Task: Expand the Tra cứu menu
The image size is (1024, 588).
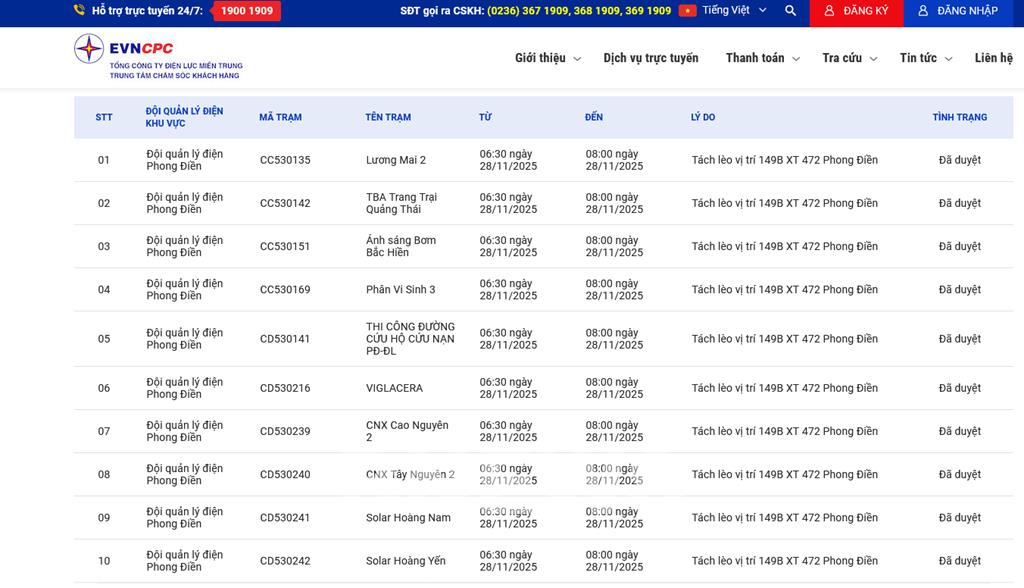Action: pyautogui.click(x=849, y=58)
